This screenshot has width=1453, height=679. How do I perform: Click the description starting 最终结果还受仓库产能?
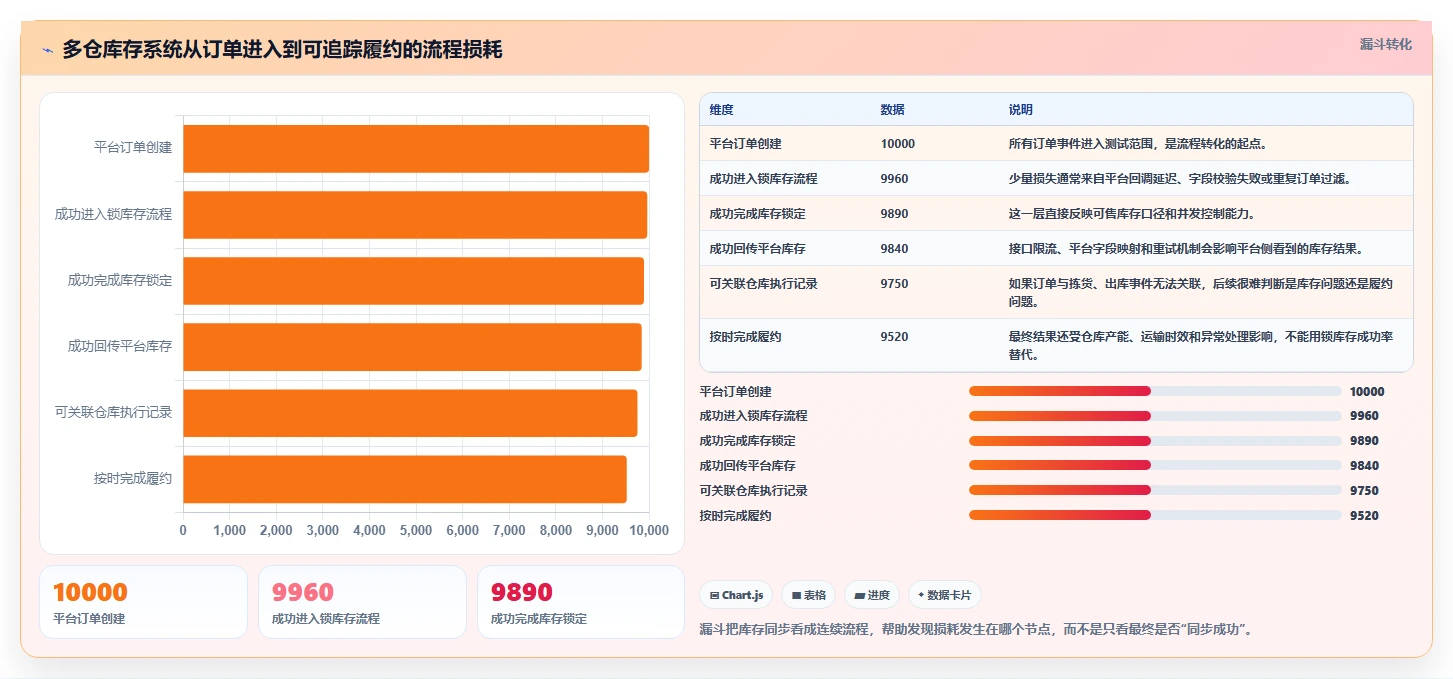click(x=1200, y=346)
